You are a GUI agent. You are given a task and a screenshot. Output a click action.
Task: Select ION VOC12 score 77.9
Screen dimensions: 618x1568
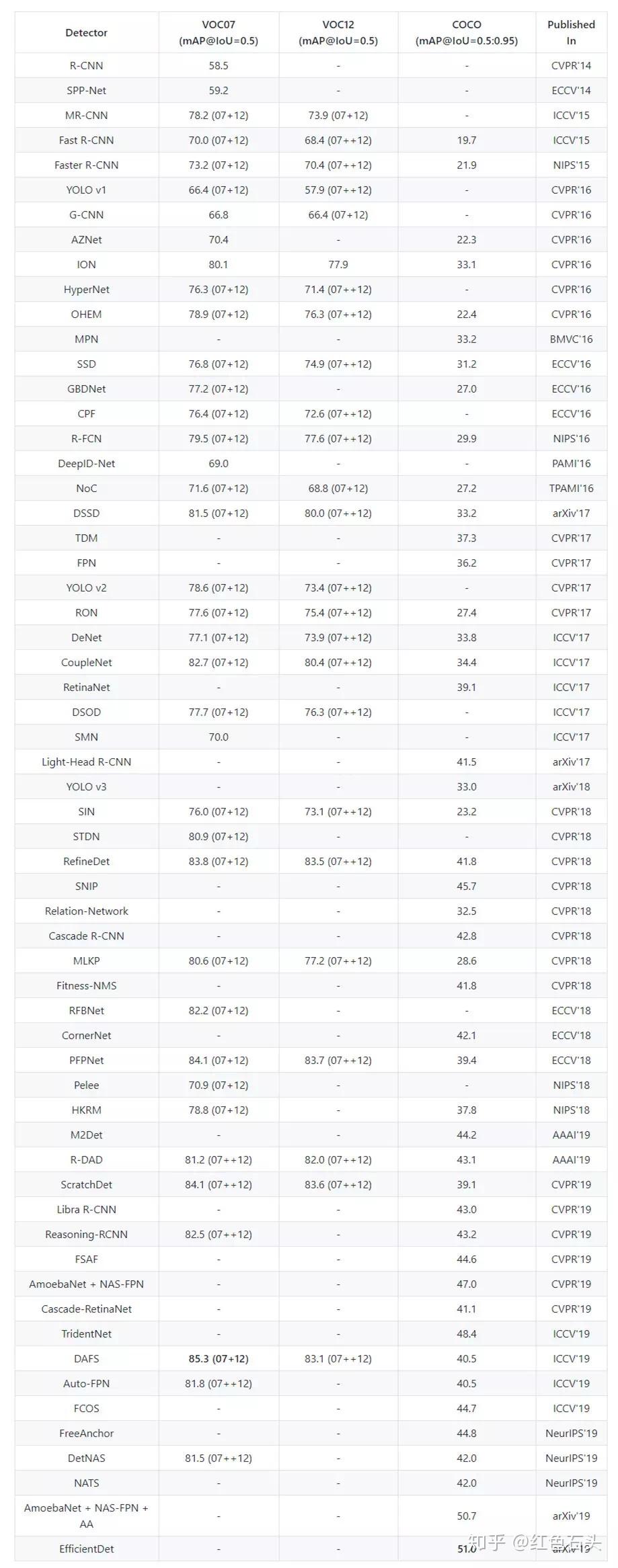pos(338,264)
